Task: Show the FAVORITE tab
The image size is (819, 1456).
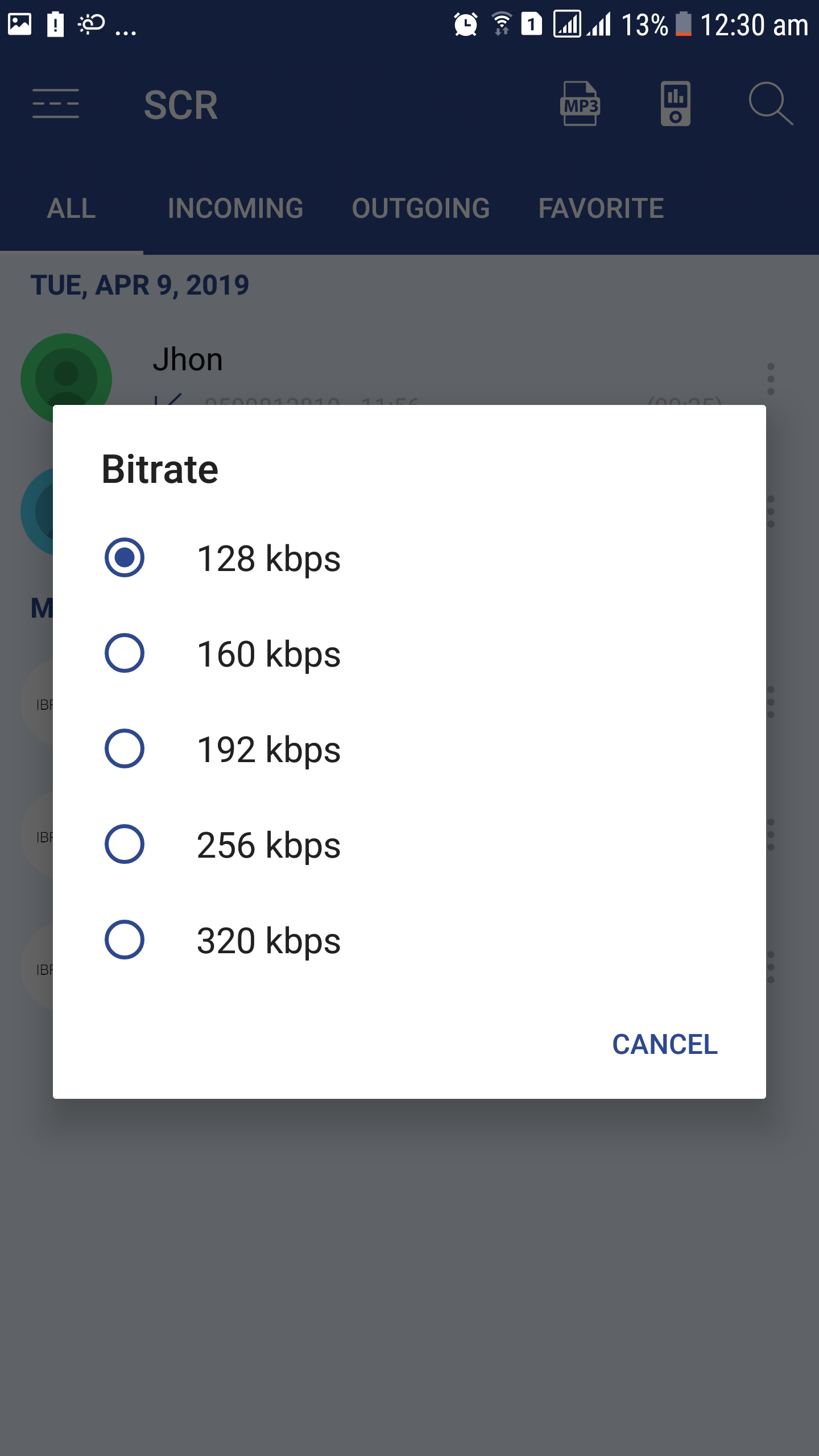Action: click(601, 208)
